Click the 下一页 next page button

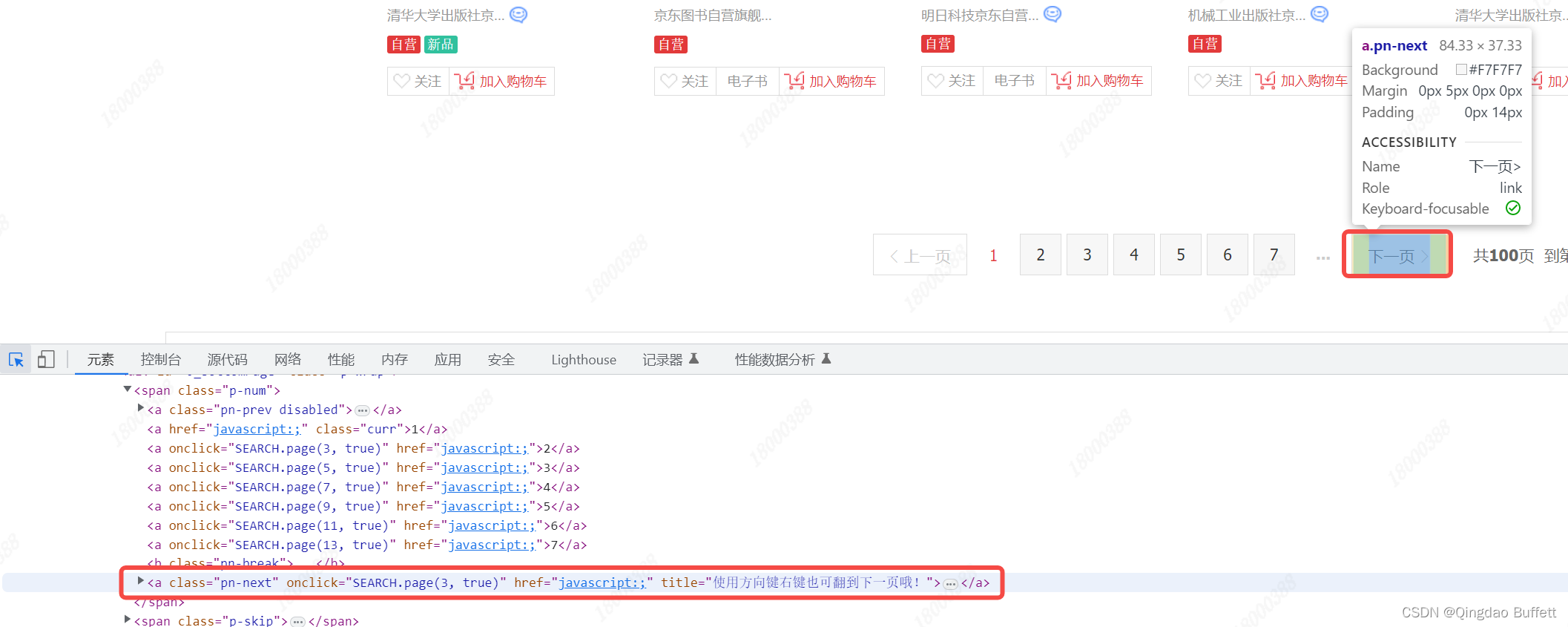pos(1397,255)
